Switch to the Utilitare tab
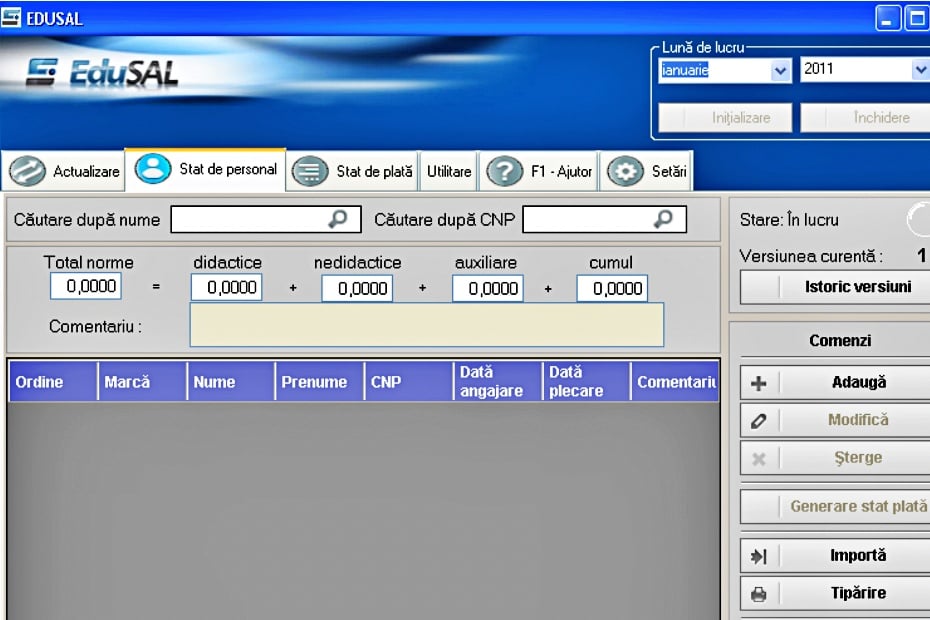930x620 pixels. point(448,172)
